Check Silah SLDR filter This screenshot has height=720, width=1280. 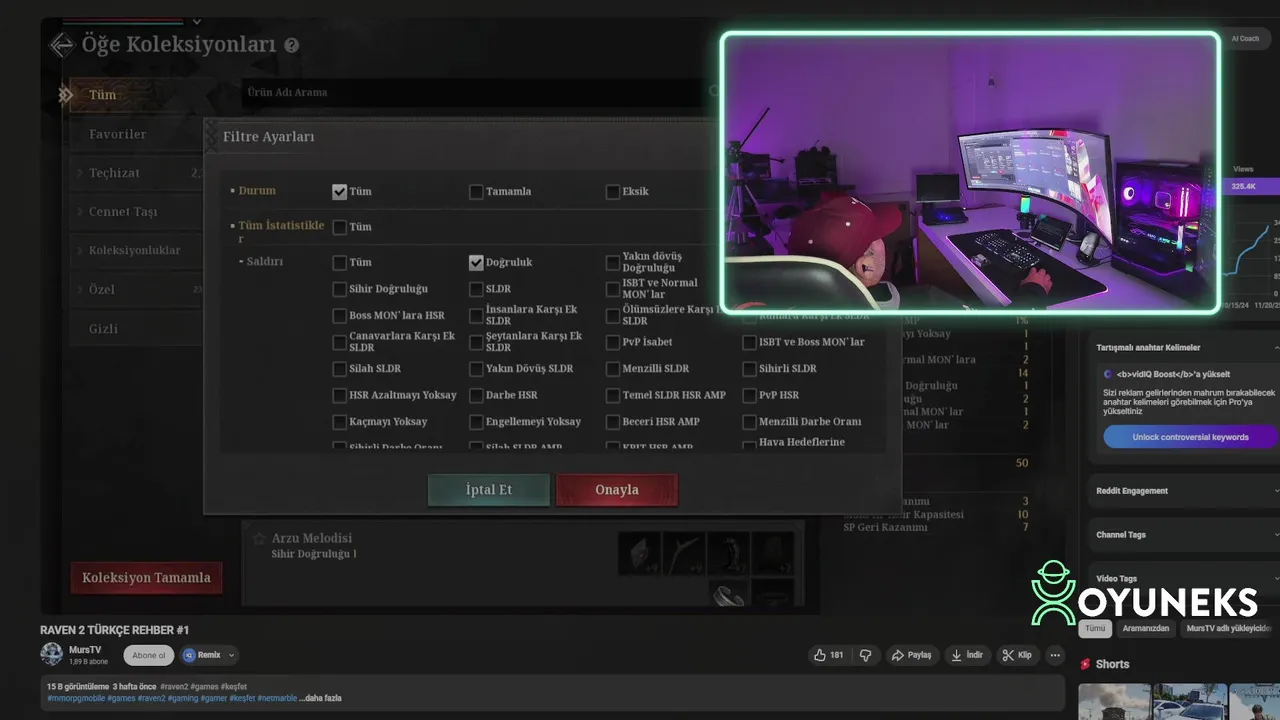click(x=339, y=368)
